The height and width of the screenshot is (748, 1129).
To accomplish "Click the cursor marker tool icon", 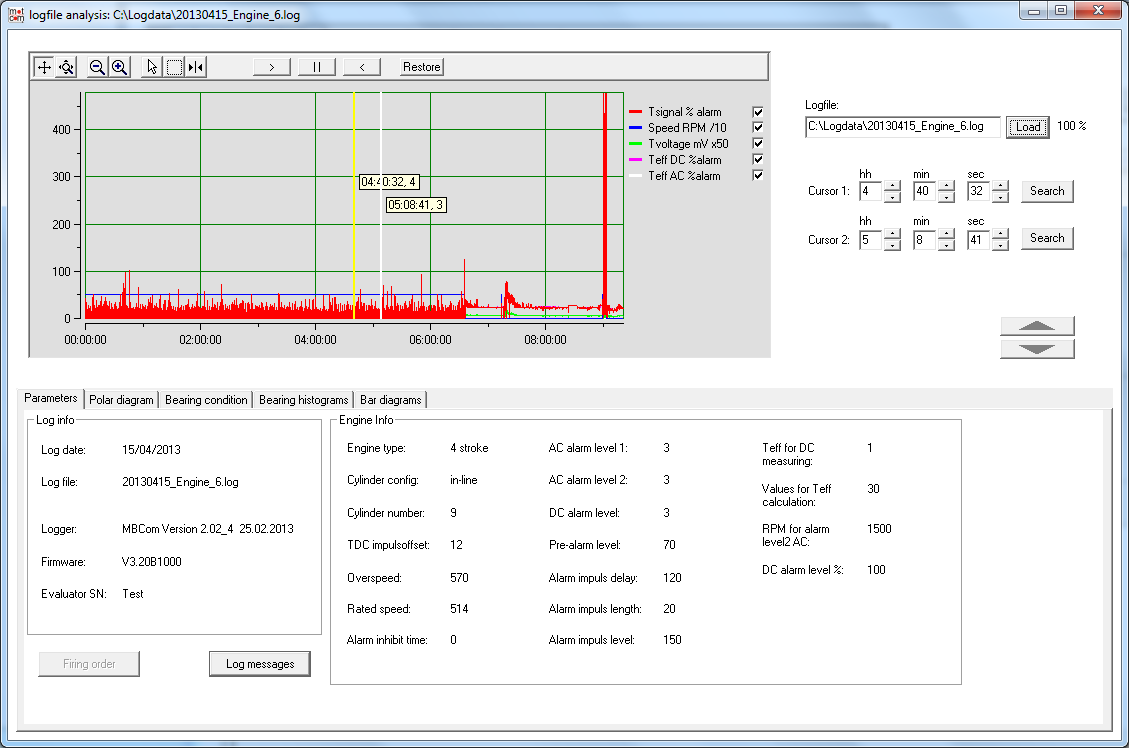I will (196, 67).
